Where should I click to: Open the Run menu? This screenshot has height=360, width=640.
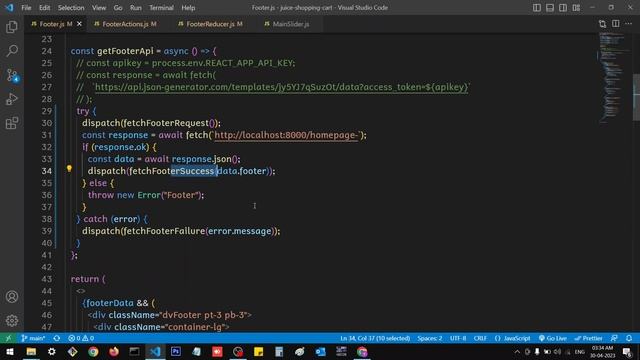click(x=136, y=8)
